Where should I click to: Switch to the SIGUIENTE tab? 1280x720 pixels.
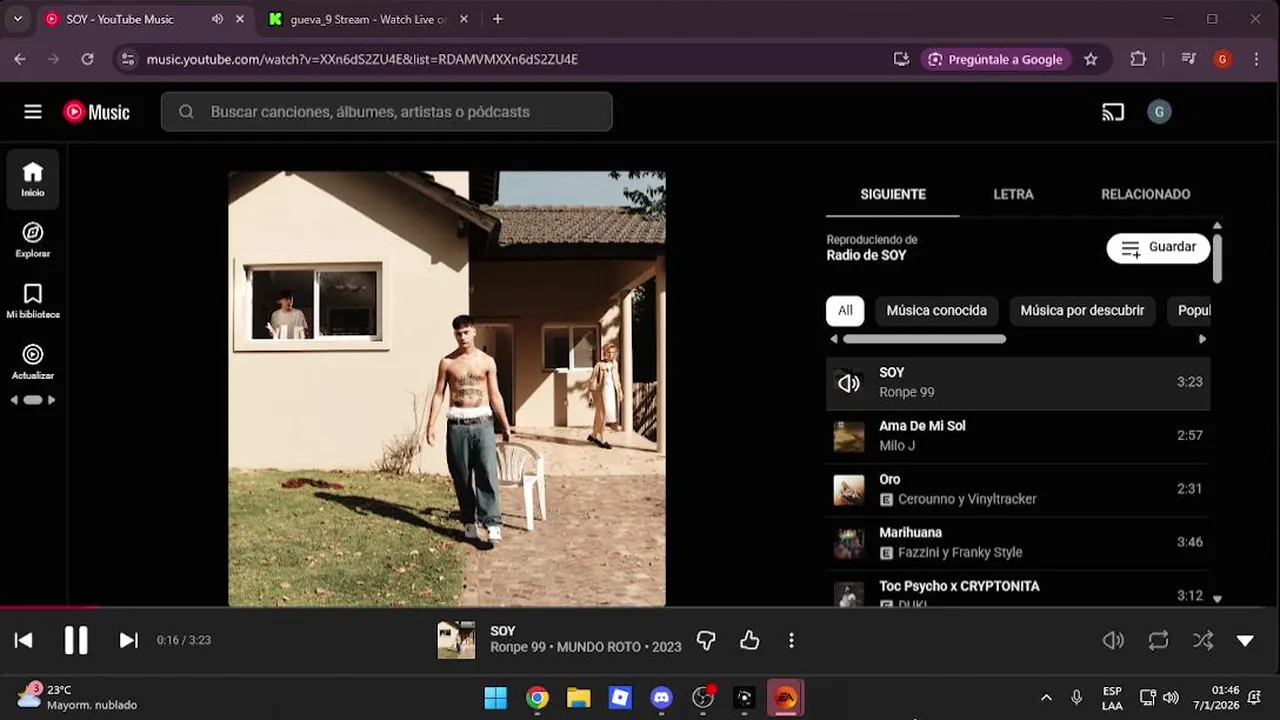click(893, 194)
